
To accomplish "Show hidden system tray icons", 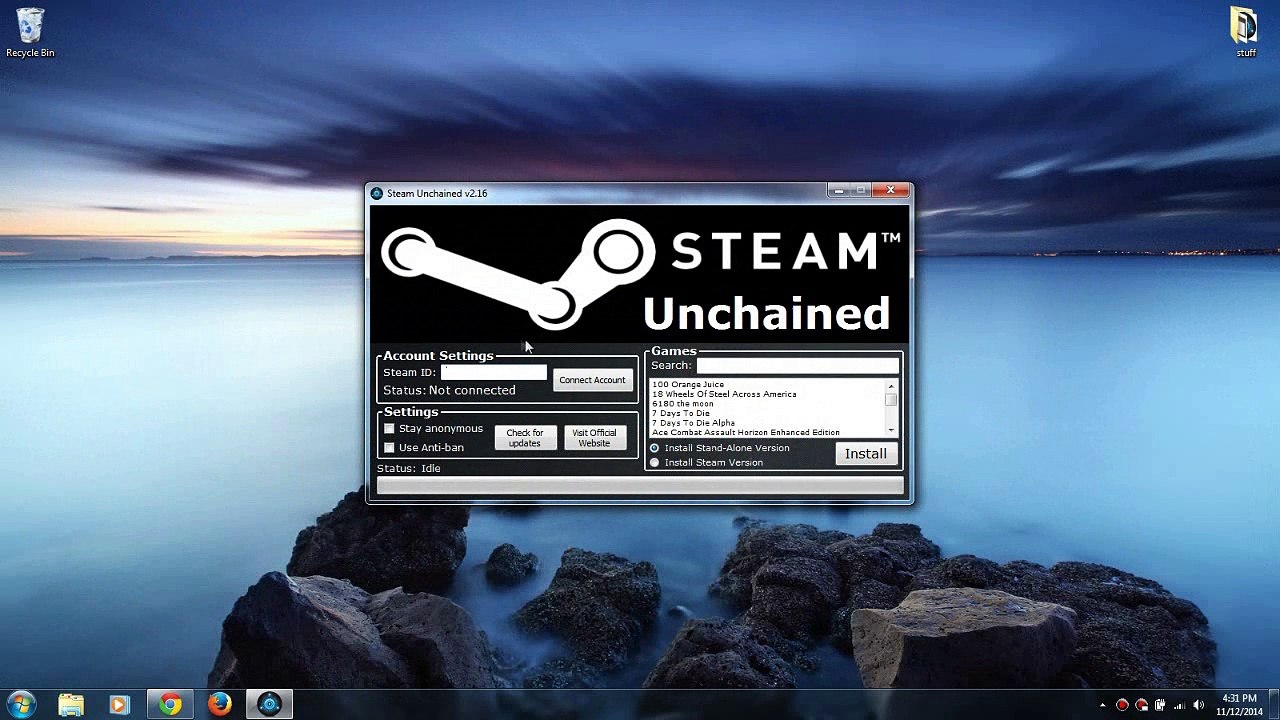I will pyautogui.click(x=1103, y=706).
